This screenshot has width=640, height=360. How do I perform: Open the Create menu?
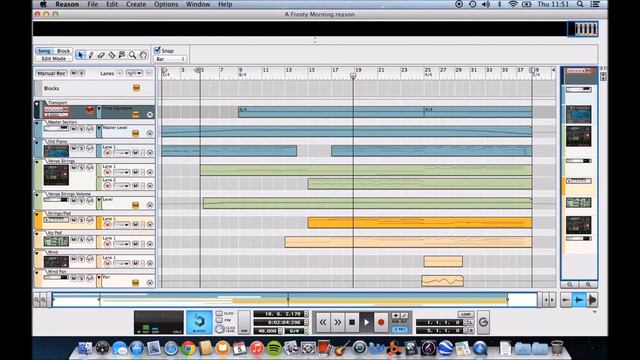[136, 4]
